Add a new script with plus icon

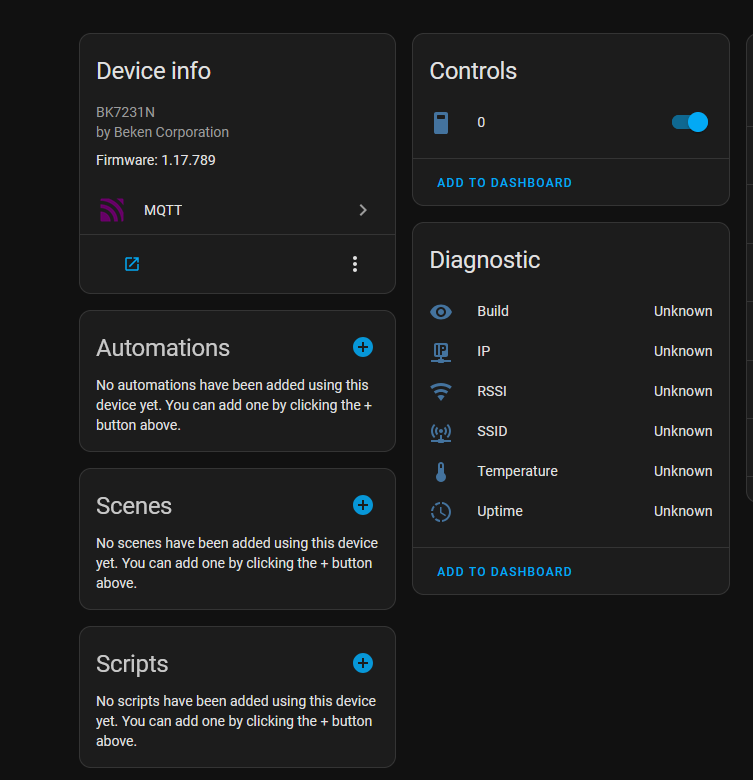point(363,663)
